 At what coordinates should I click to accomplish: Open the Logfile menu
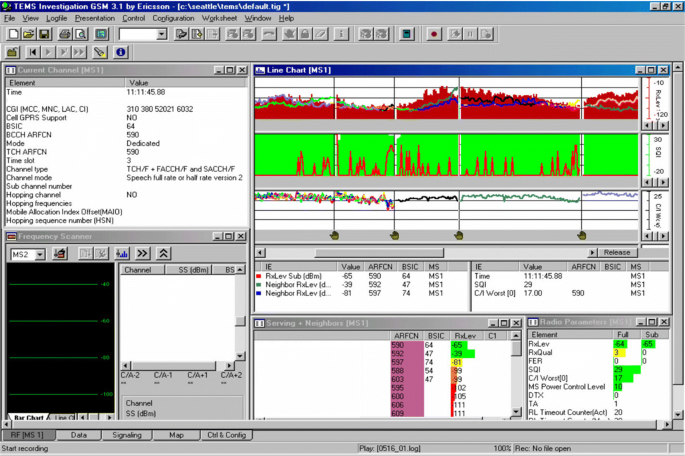(x=56, y=18)
